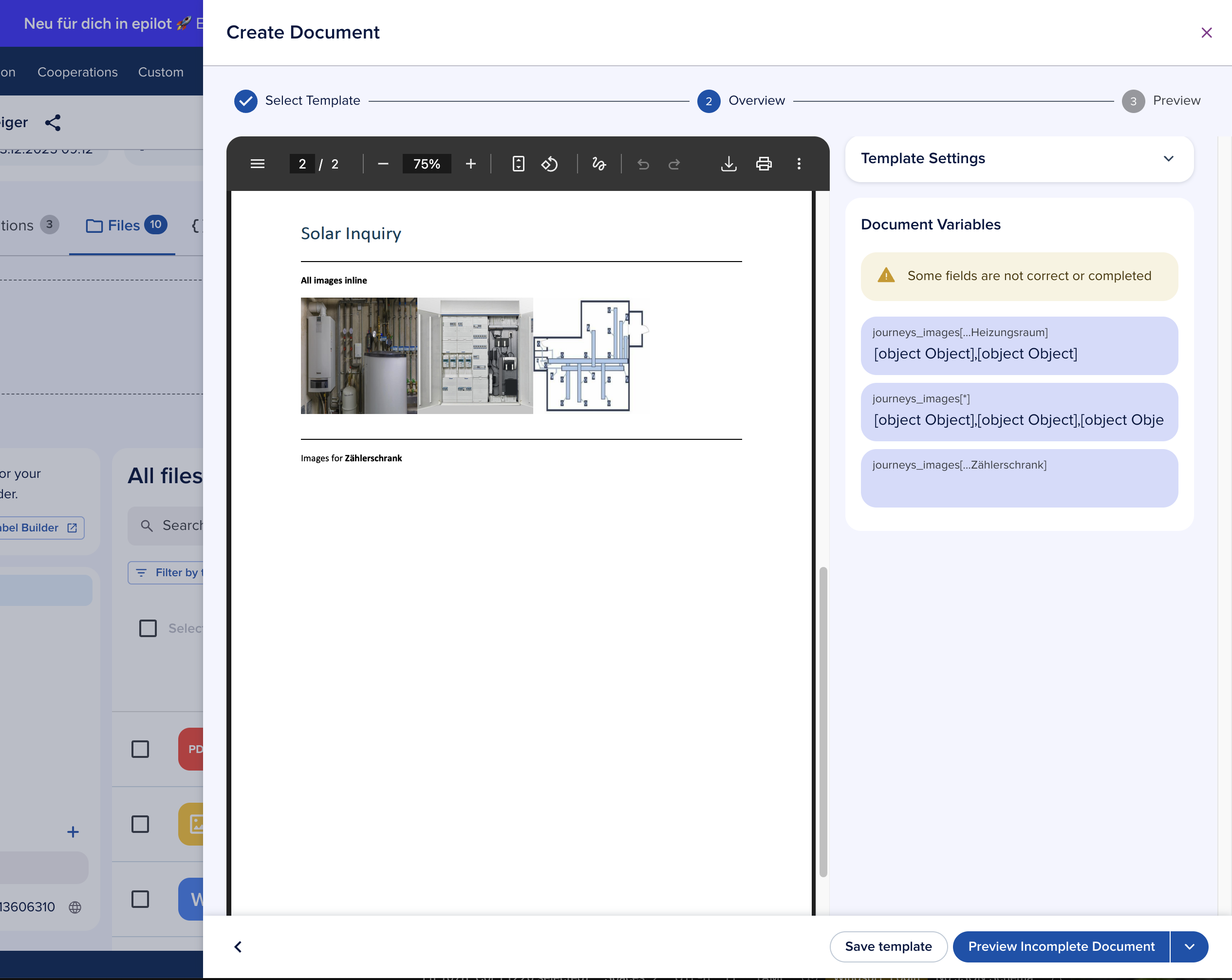
Task: Tick the Word file row checkbox
Action: [x=140, y=899]
